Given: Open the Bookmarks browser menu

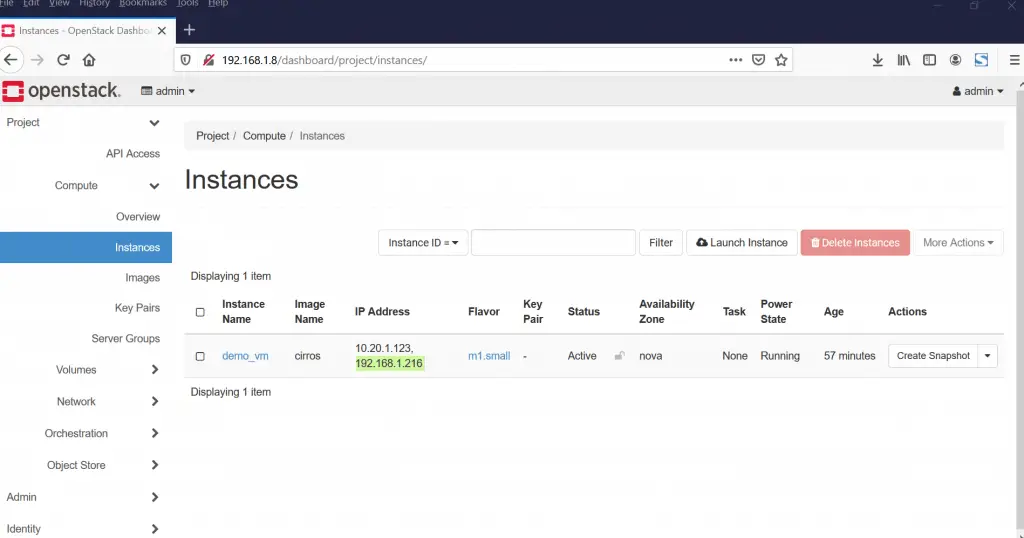Looking at the screenshot, I should click(x=142, y=3).
